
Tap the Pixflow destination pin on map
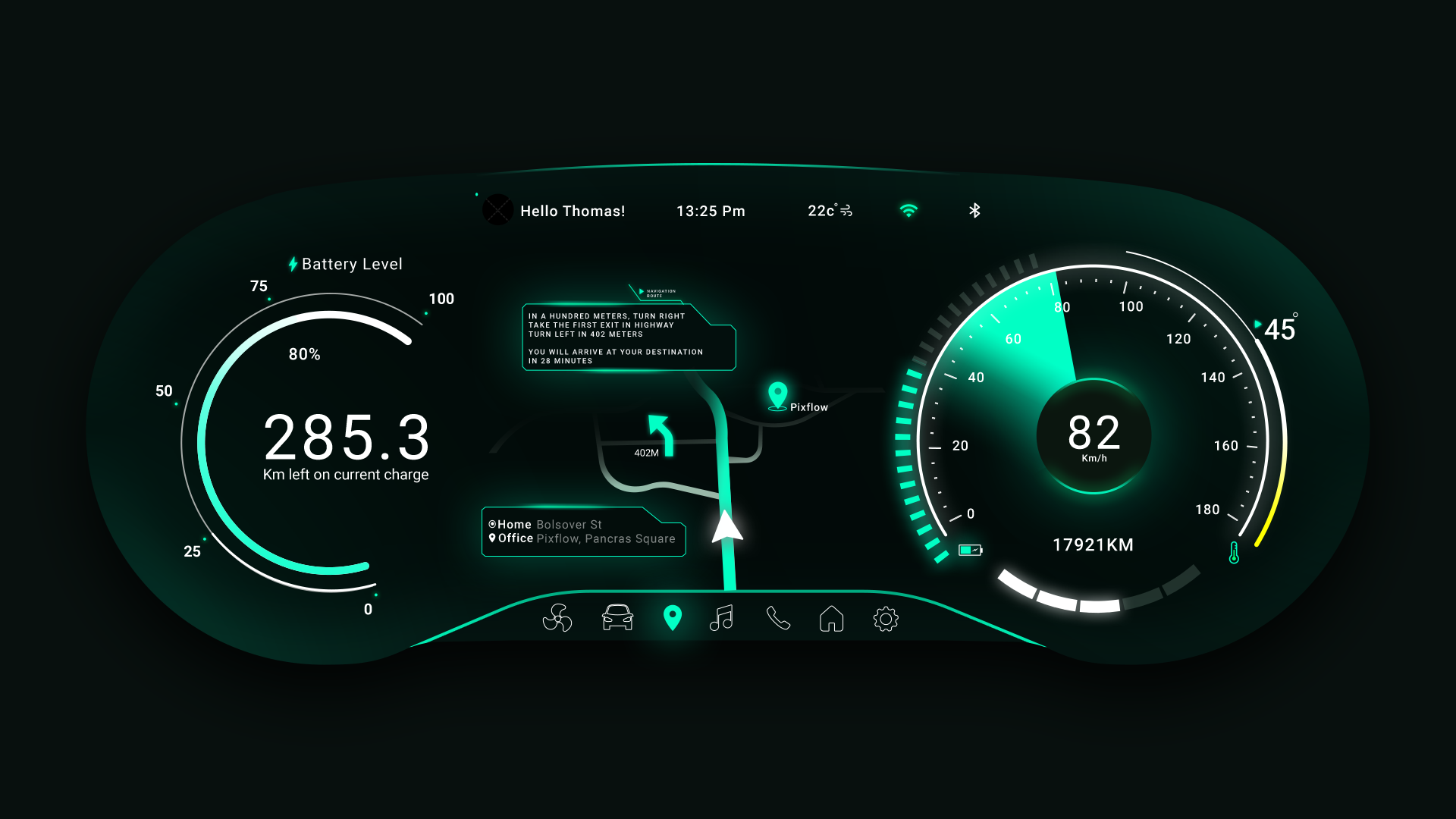click(777, 395)
